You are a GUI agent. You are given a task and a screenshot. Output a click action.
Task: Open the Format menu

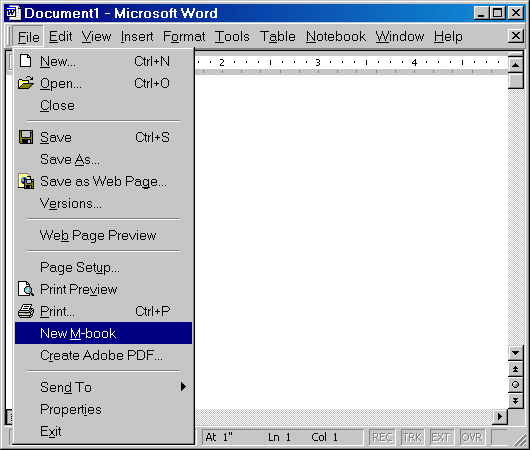(184, 37)
